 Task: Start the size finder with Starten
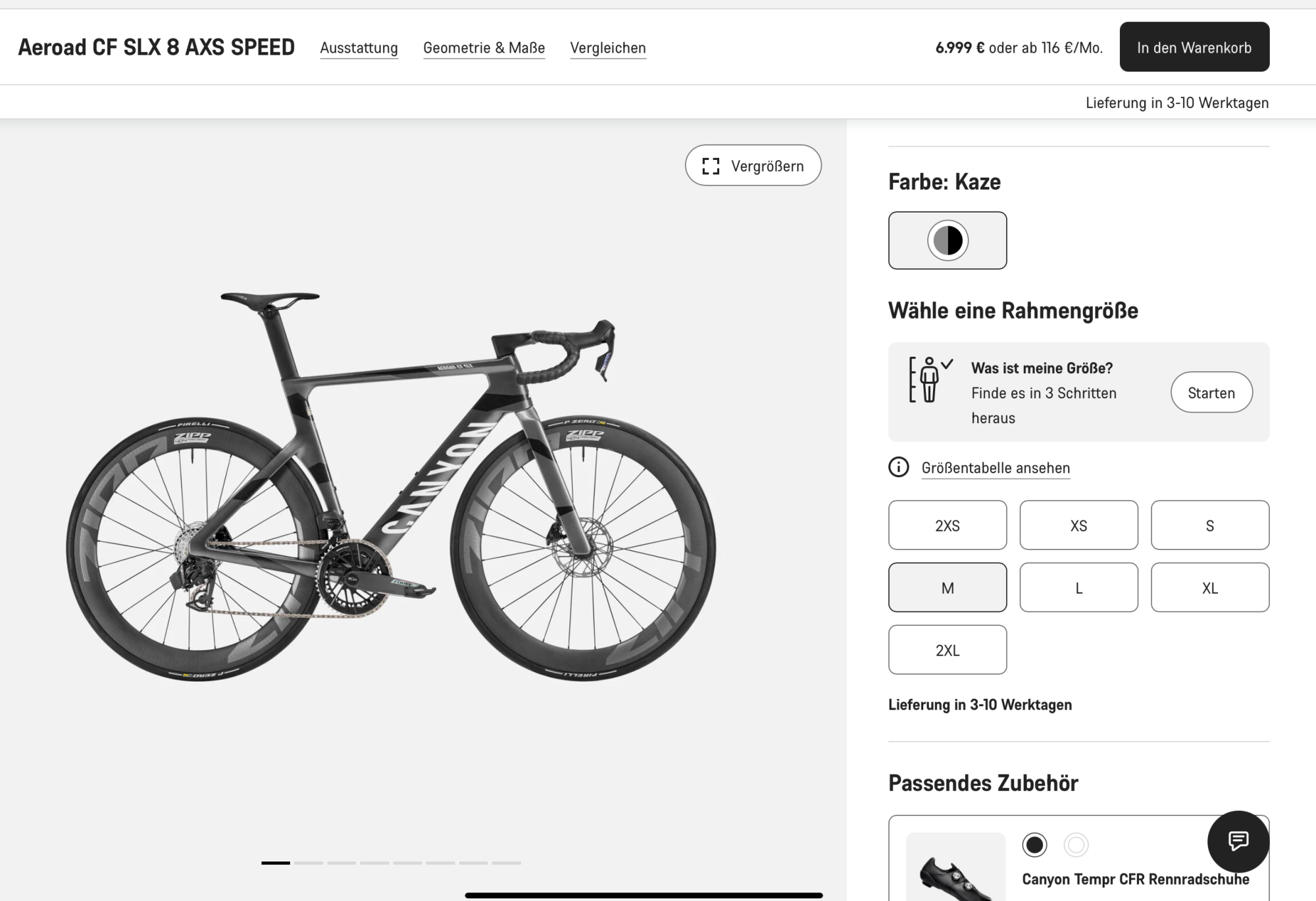pyautogui.click(x=1211, y=393)
